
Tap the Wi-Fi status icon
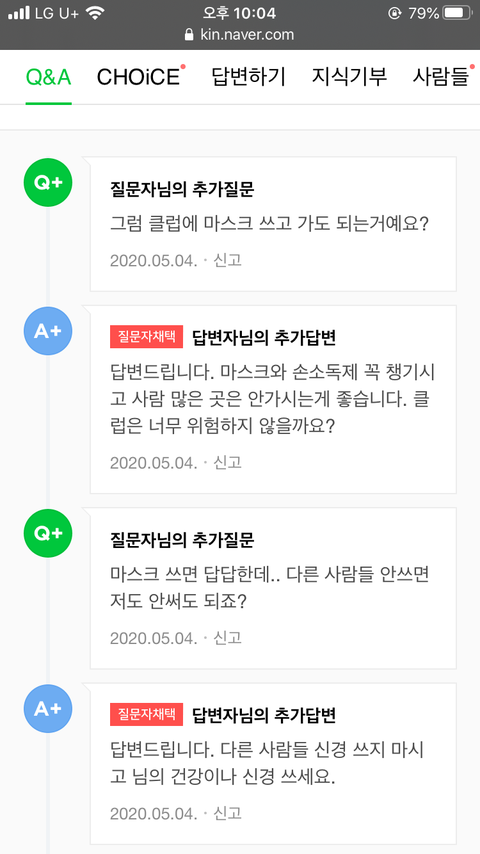tap(95, 13)
